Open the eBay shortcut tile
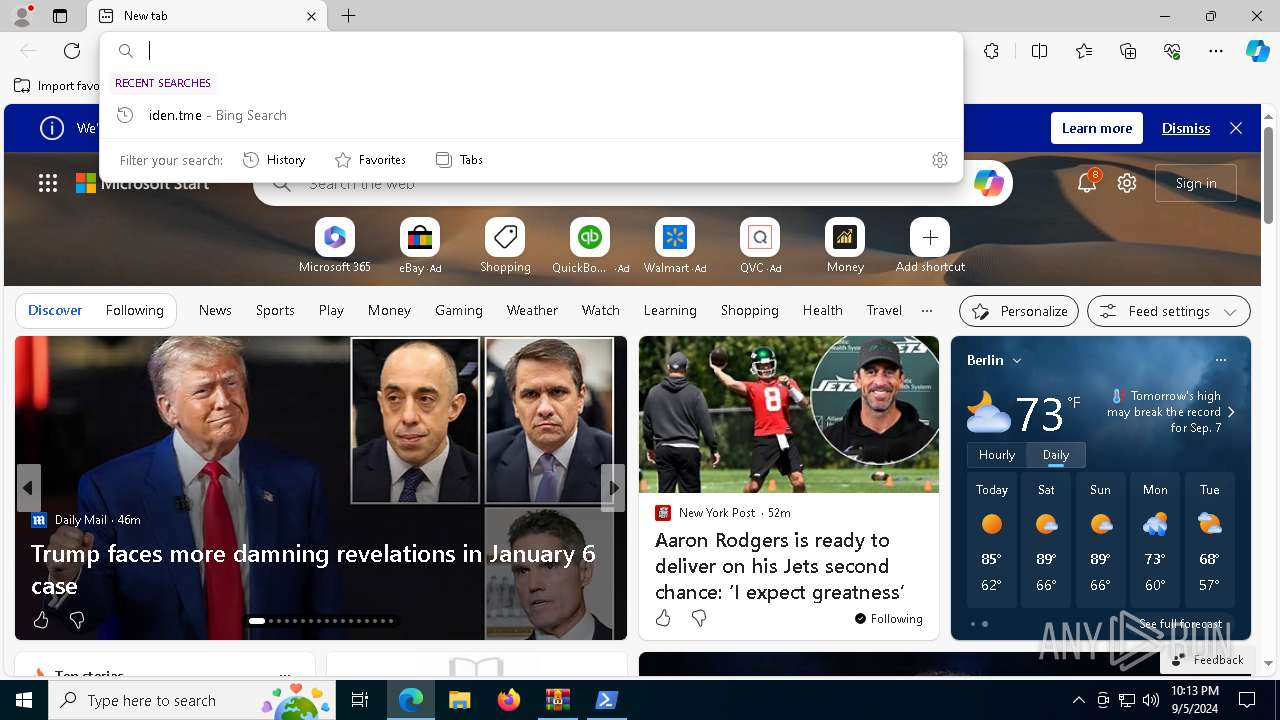This screenshot has height=720, width=1280. (x=420, y=237)
